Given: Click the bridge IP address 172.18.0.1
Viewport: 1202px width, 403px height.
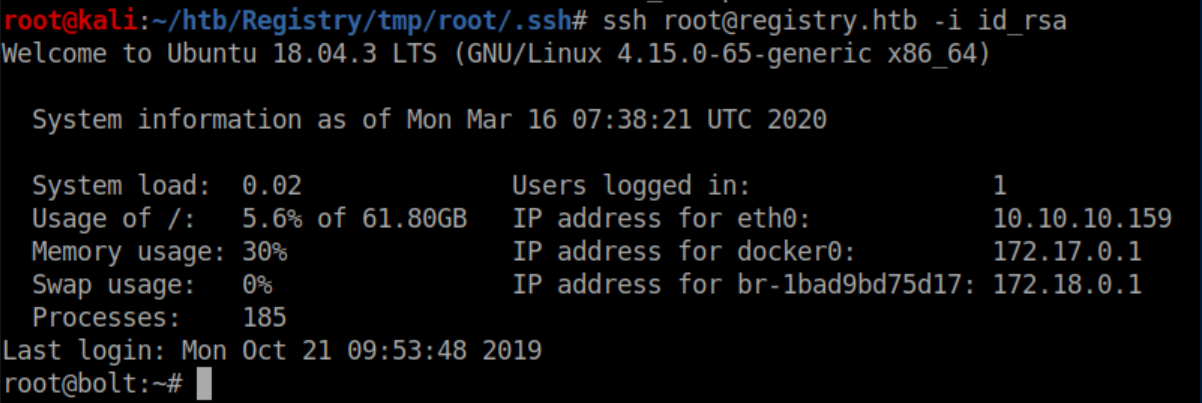Looking at the screenshot, I should 1067,285.
